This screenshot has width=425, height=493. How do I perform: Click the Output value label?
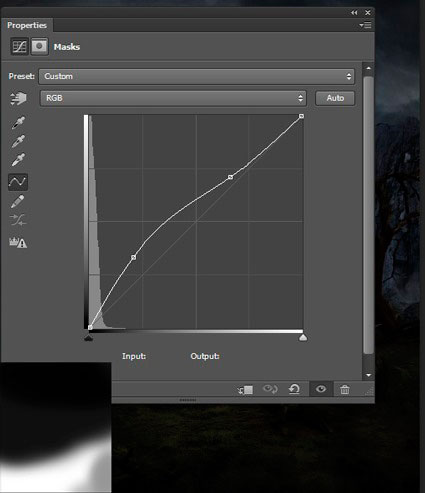(x=205, y=356)
